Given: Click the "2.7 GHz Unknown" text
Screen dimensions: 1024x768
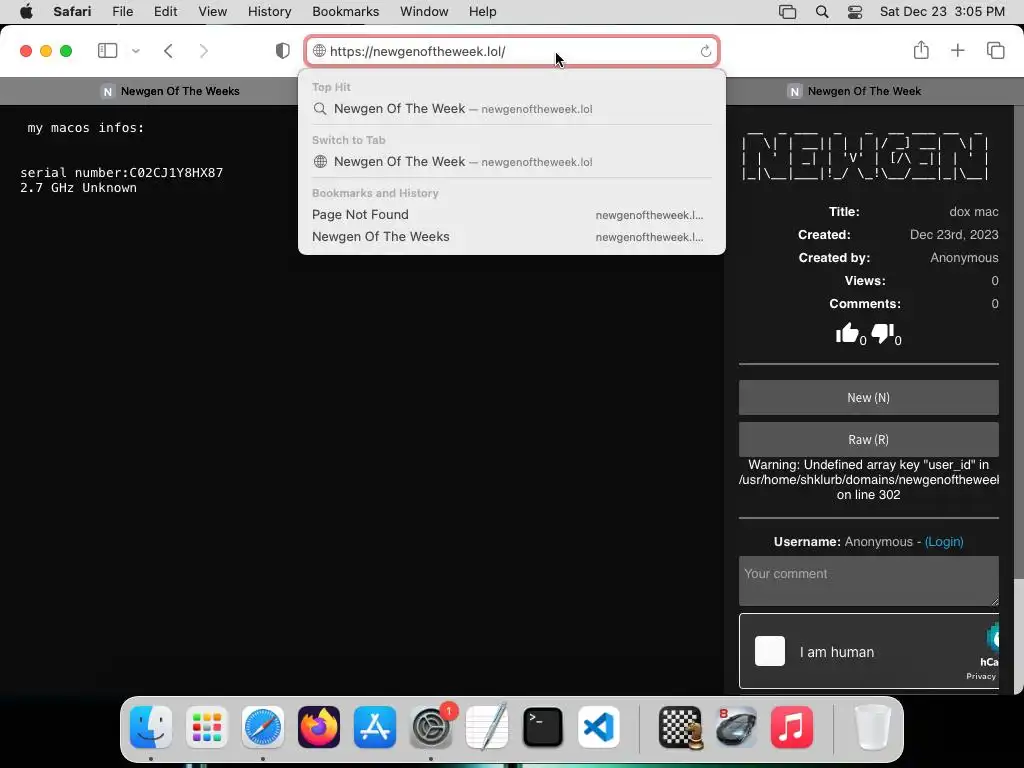Looking at the screenshot, I should pos(78,187).
